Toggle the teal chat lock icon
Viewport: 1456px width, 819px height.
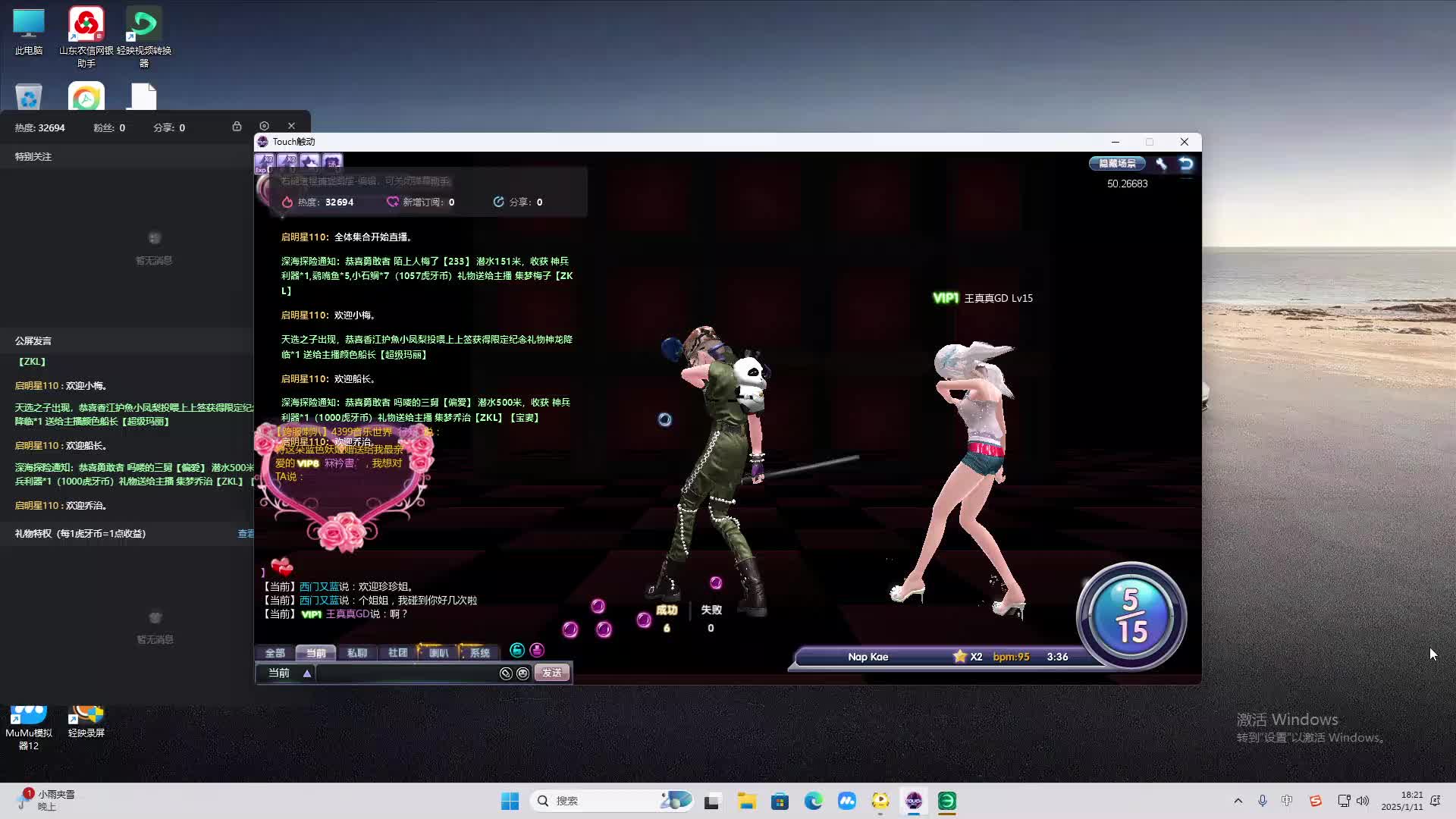click(x=517, y=650)
